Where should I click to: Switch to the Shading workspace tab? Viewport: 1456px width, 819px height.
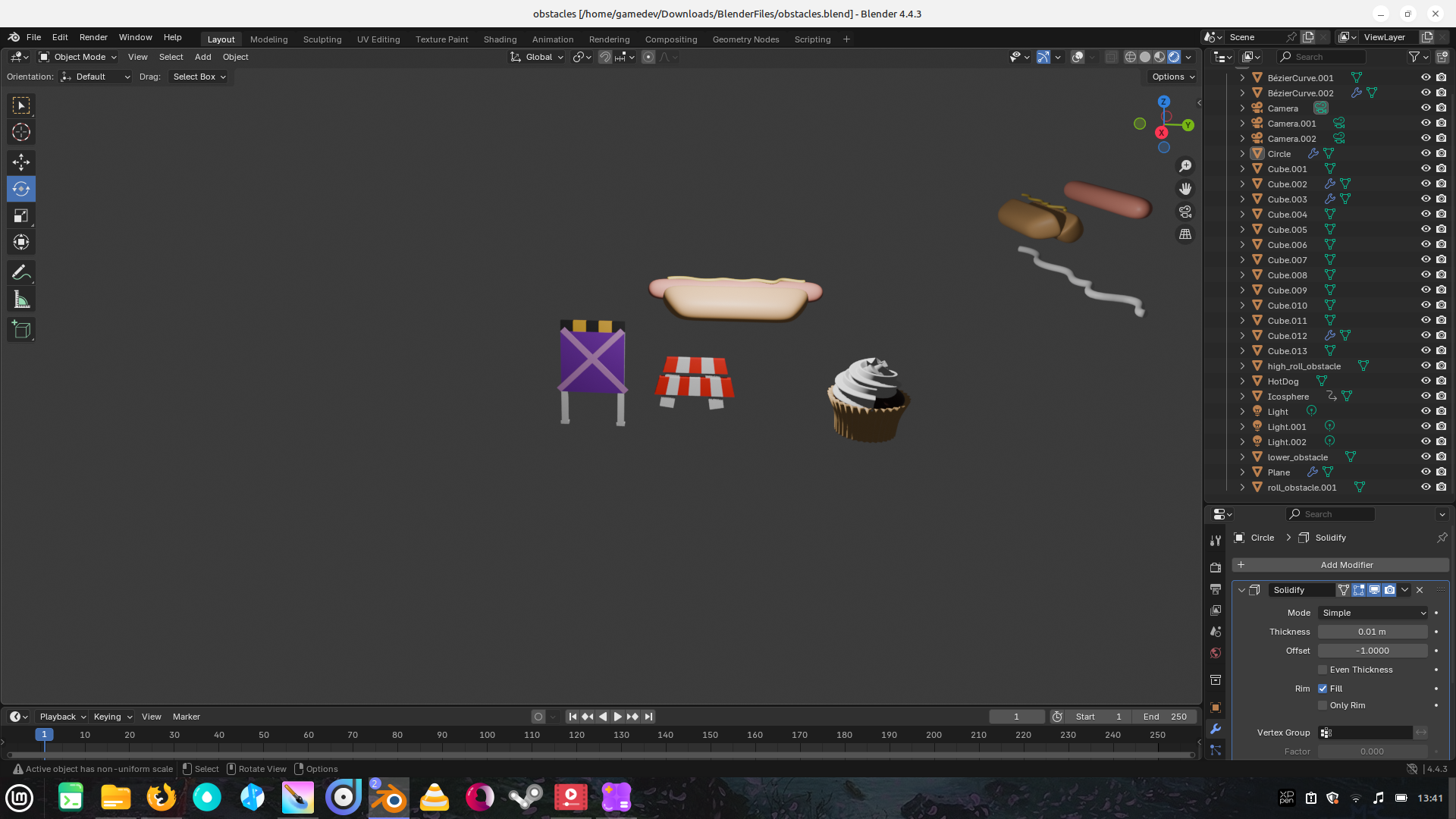point(500,39)
